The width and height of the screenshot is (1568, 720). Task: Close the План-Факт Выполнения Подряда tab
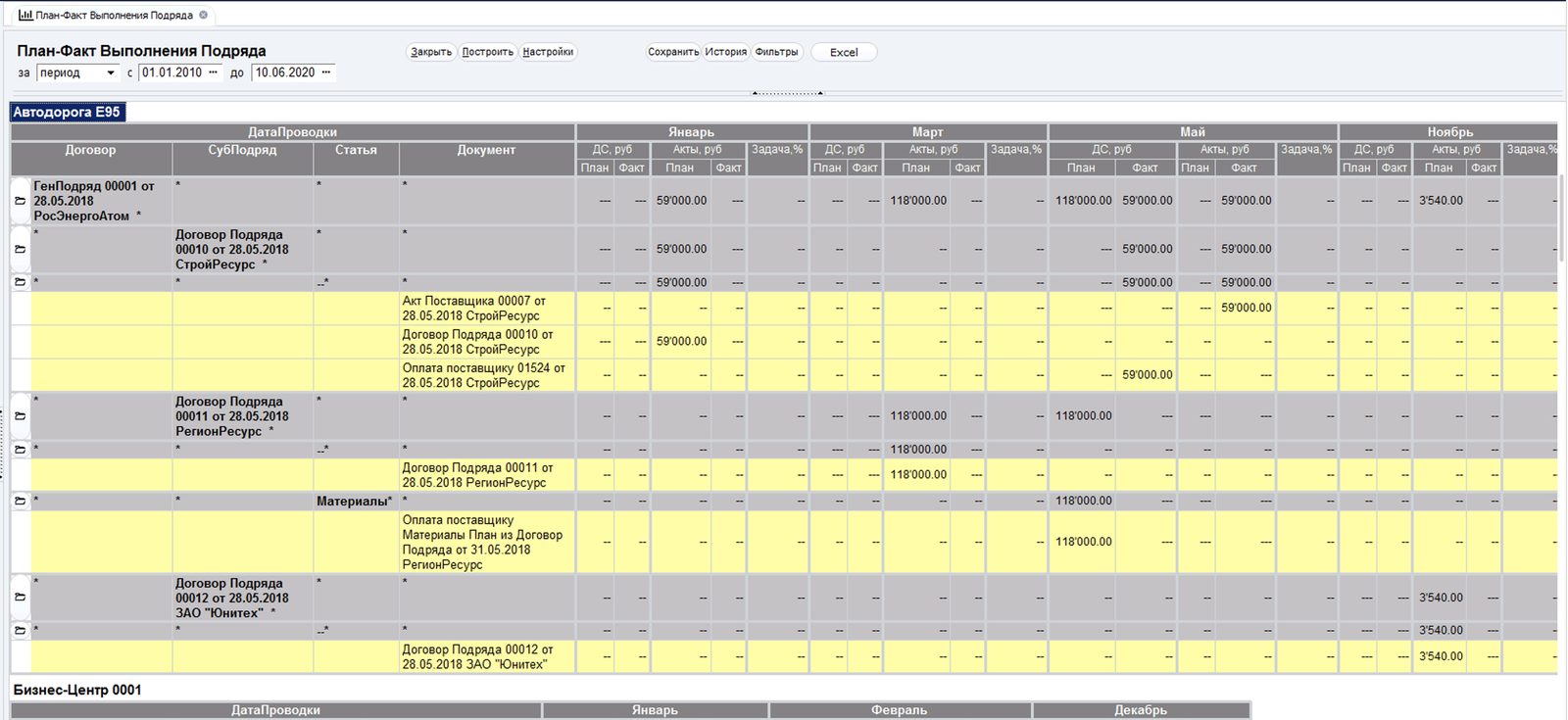point(204,16)
